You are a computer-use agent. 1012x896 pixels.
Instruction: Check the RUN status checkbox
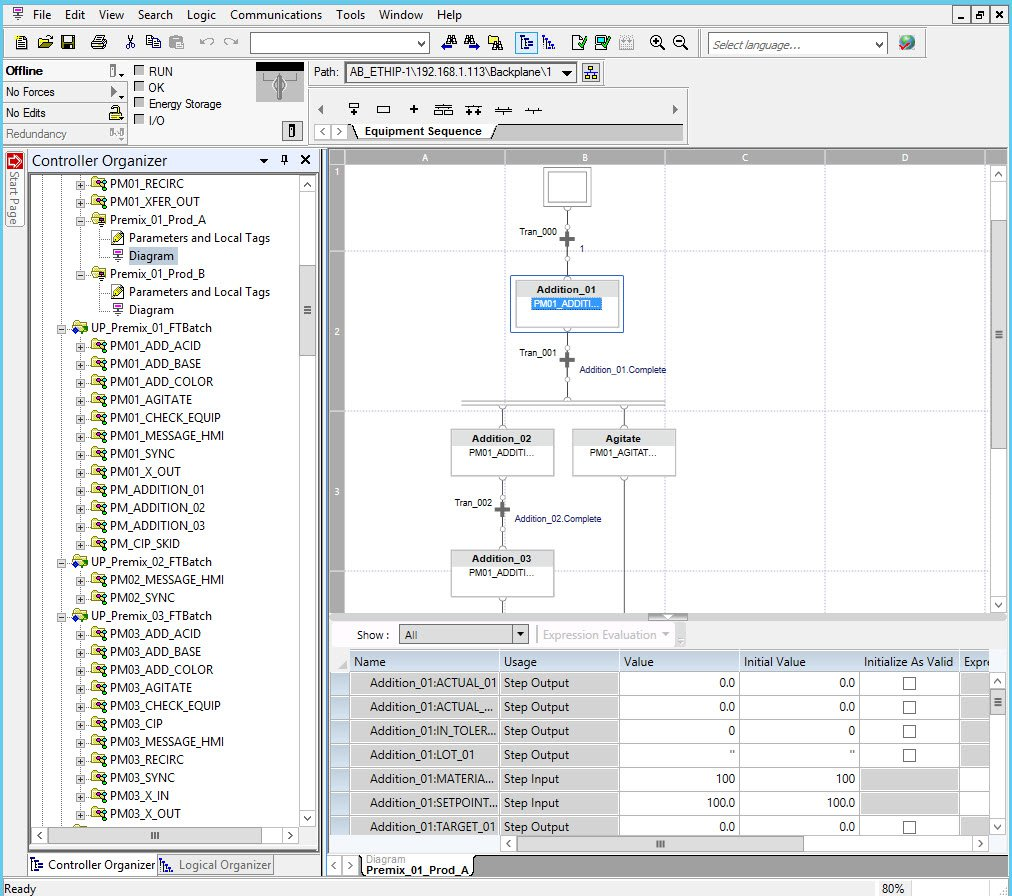click(x=138, y=71)
